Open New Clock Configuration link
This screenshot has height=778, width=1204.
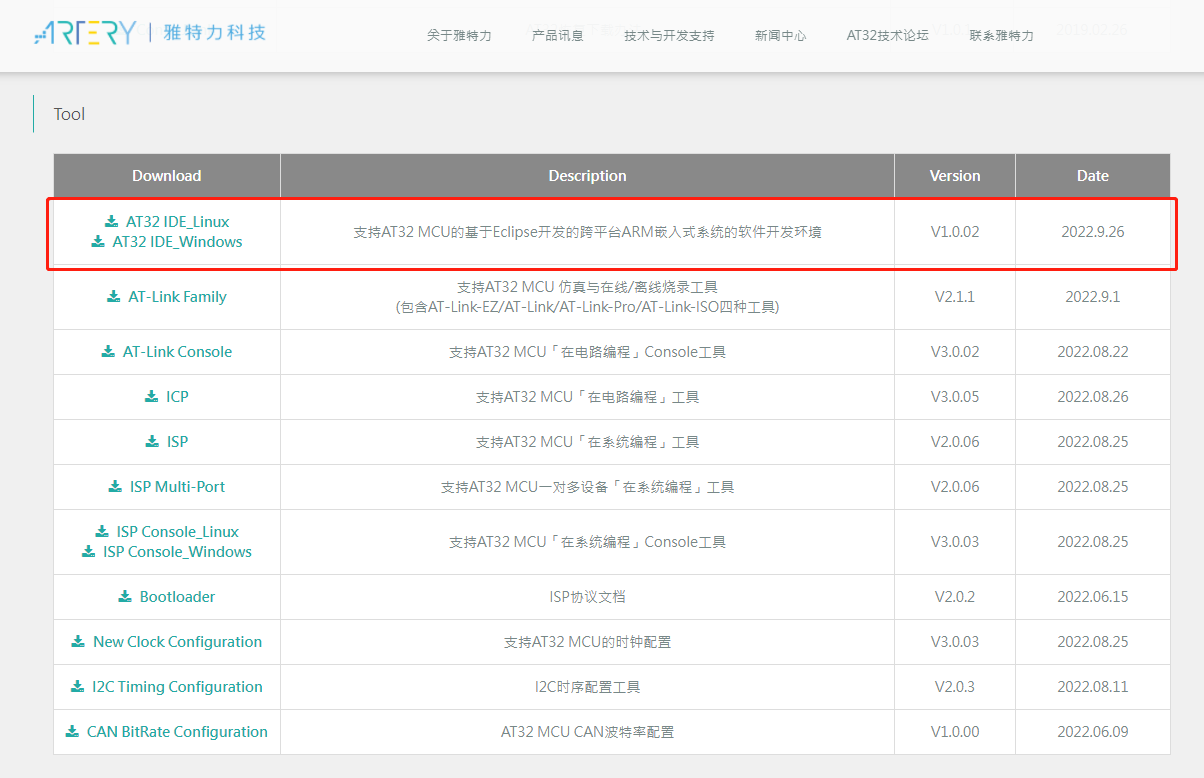177,641
